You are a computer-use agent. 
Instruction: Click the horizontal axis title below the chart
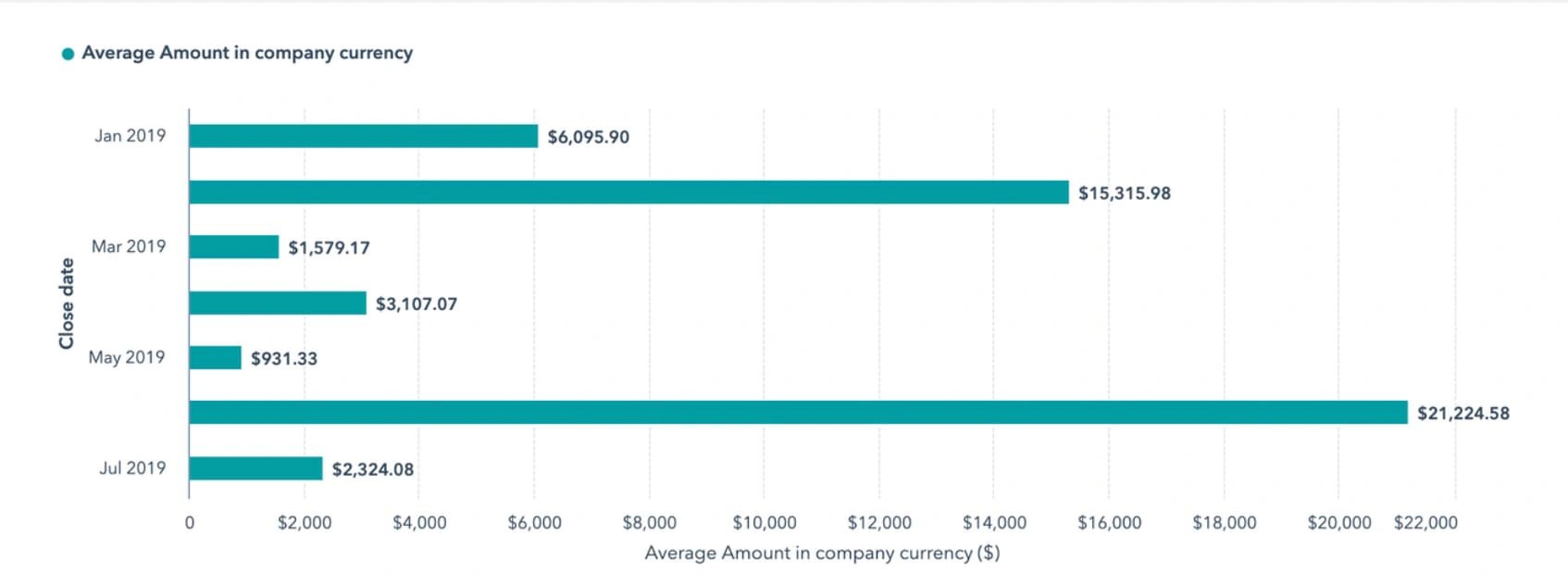coord(822,553)
